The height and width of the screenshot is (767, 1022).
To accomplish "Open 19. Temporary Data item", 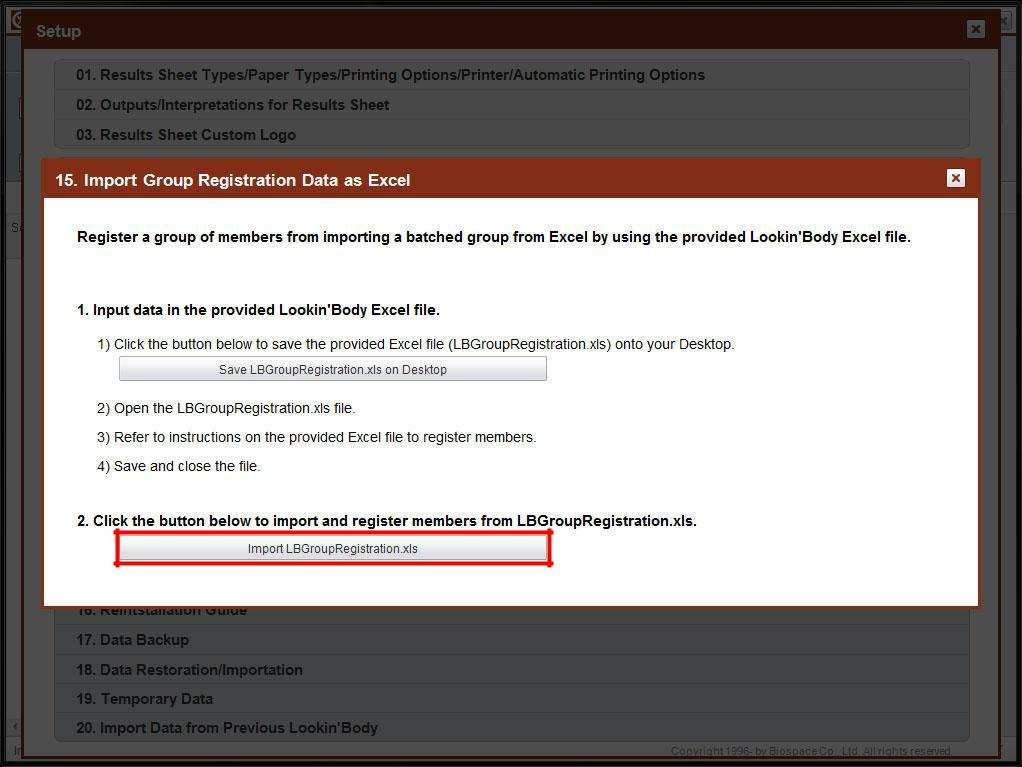I will [512, 699].
